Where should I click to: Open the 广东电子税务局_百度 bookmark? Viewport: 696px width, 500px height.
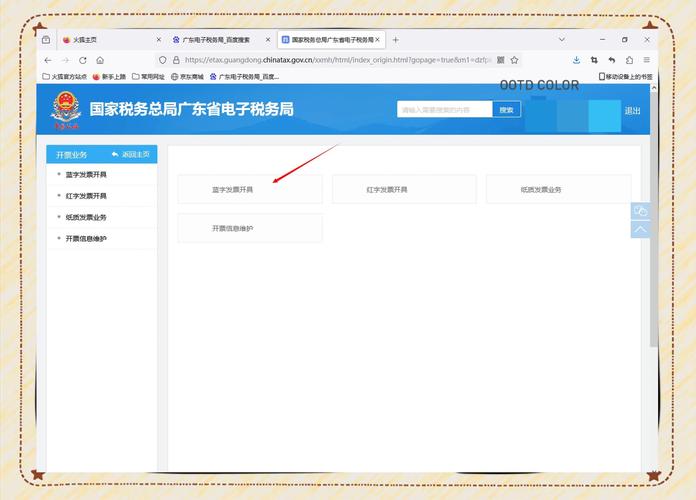point(245,77)
